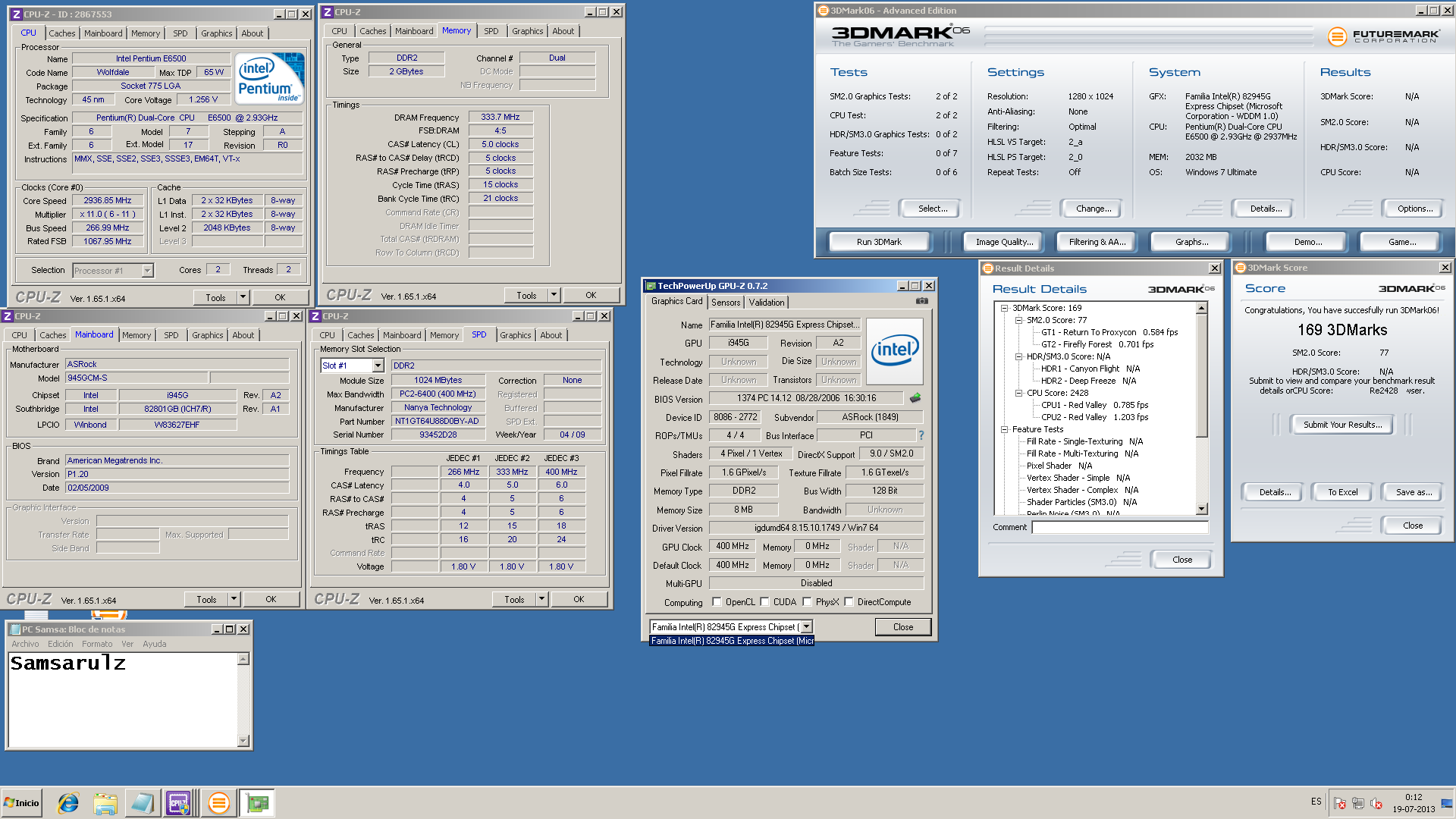The height and width of the screenshot is (819, 1456).
Task: Click the GPU-Z title bar icon
Action: 650,286
